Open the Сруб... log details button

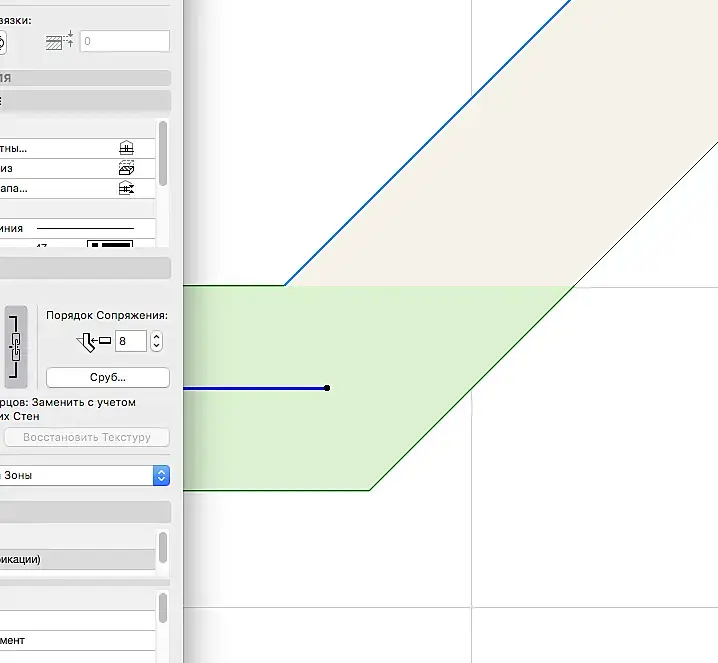(108, 377)
